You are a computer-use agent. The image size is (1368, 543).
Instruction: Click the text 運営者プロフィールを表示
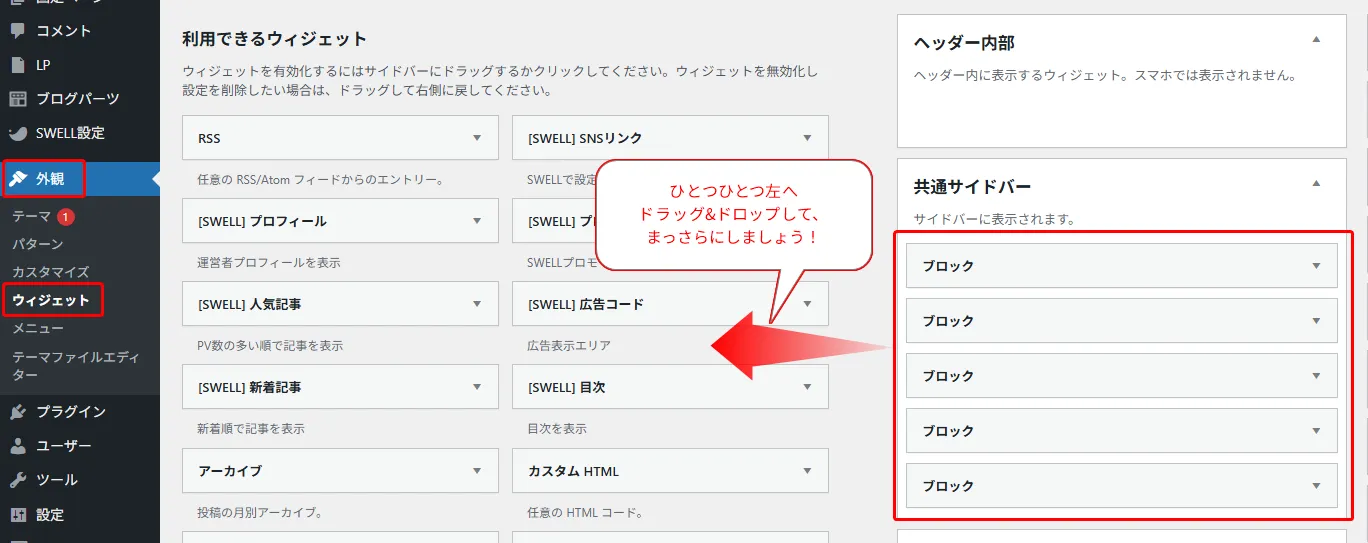click(x=269, y=263)
